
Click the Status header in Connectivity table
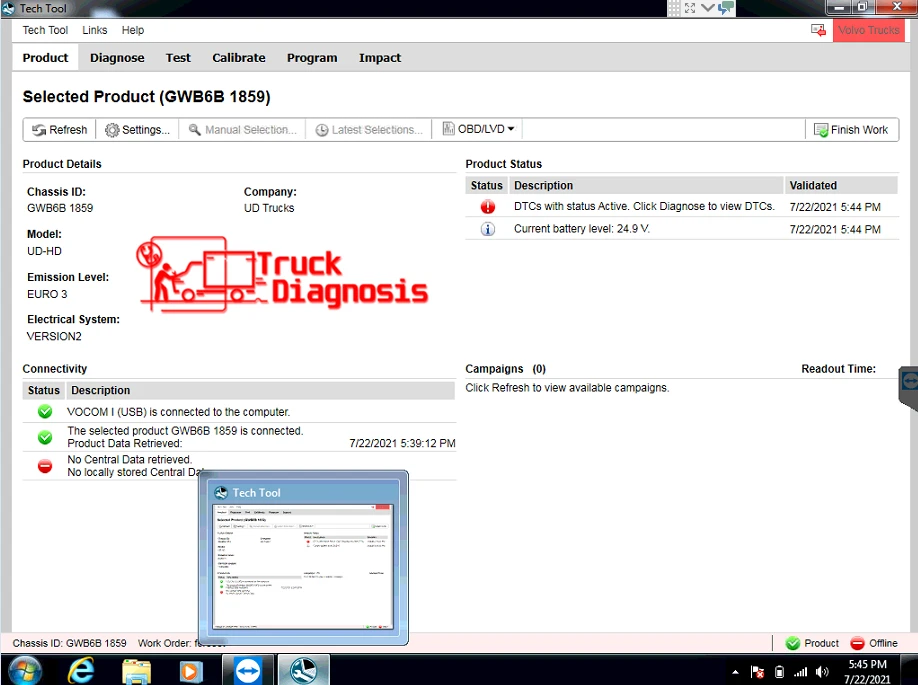(43, 391)
